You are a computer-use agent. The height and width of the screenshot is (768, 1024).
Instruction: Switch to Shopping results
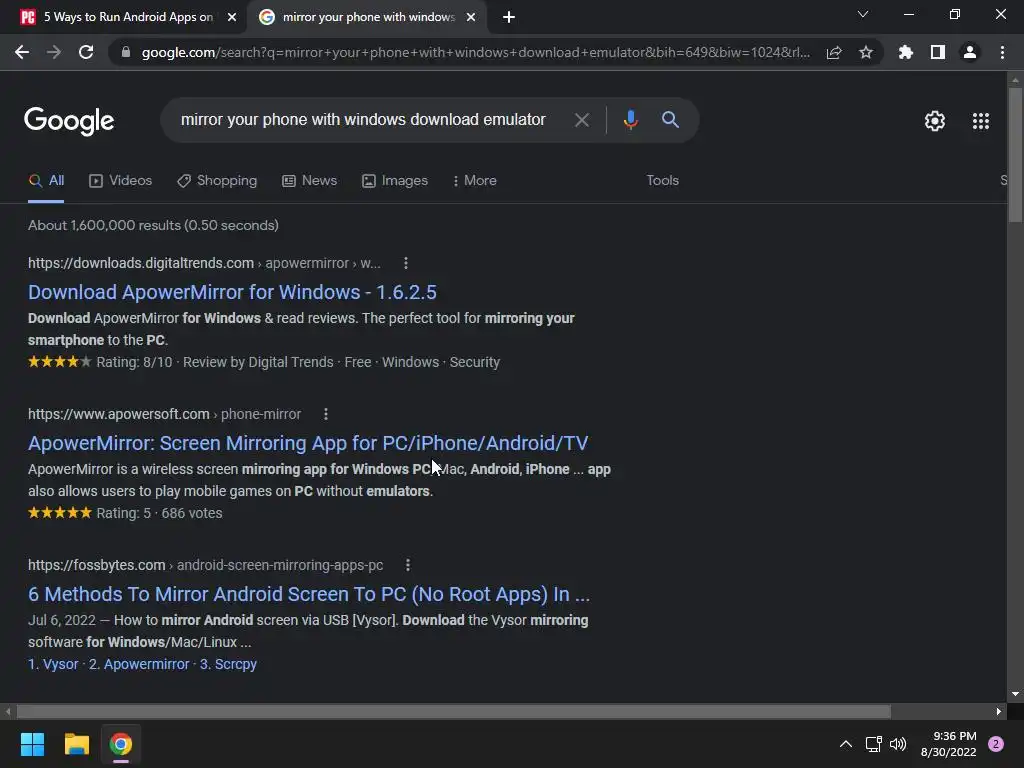[x=217, y=181]
